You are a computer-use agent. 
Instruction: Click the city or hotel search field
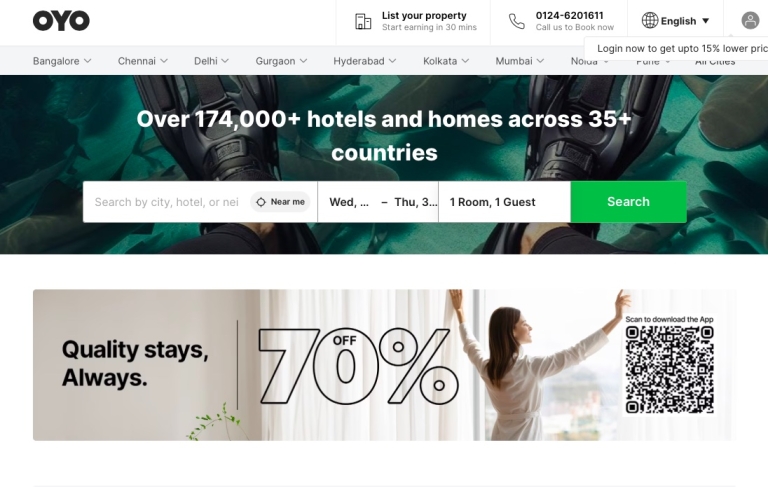point(167,202)
